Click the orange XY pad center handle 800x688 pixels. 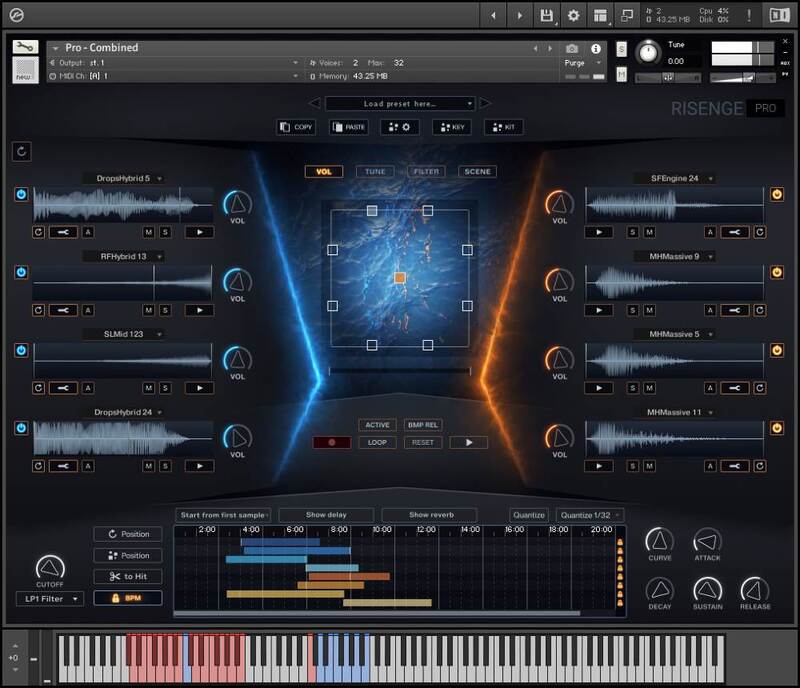399,277
